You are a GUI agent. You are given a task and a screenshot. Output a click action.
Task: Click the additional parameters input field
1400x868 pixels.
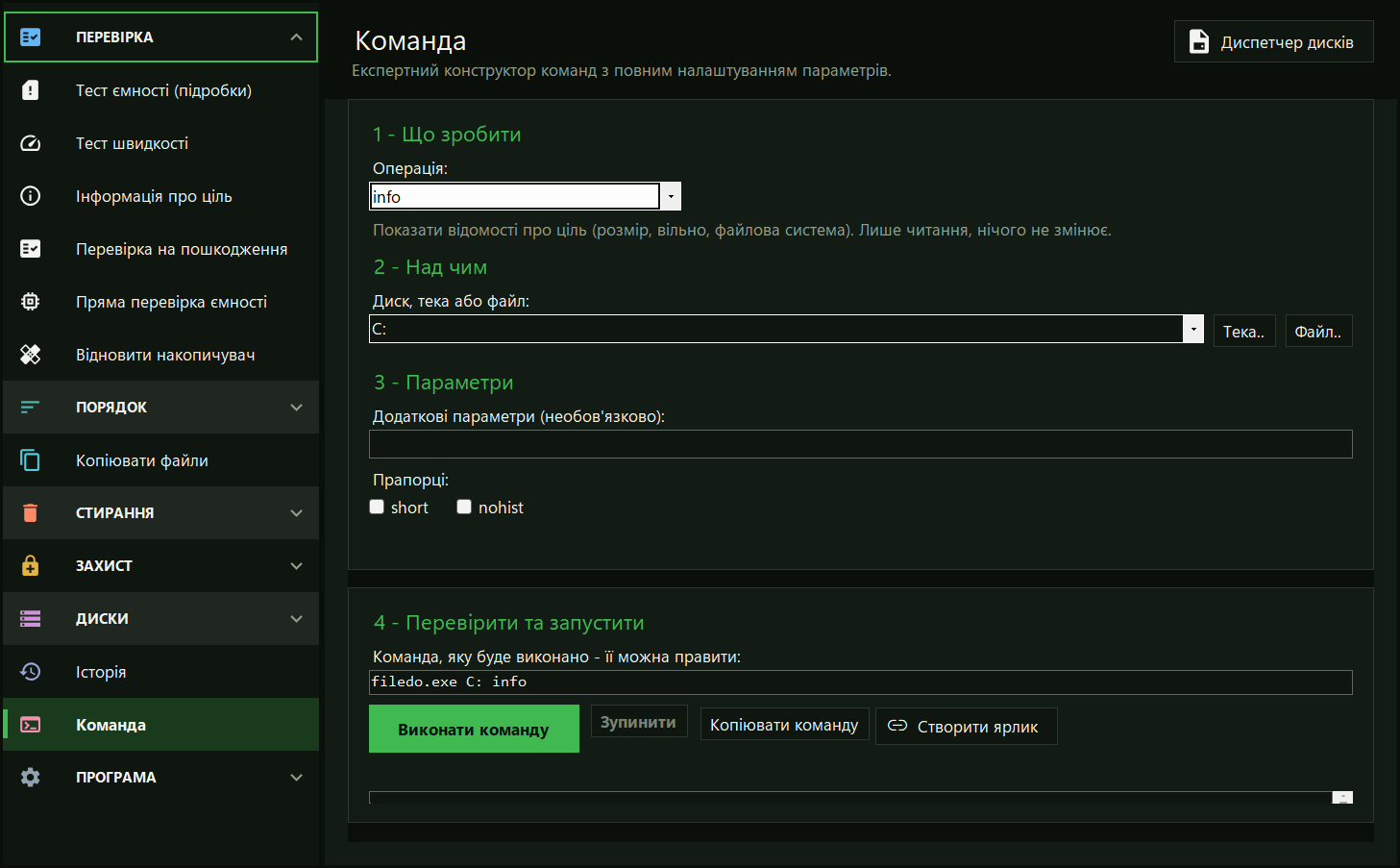(861, 444)
